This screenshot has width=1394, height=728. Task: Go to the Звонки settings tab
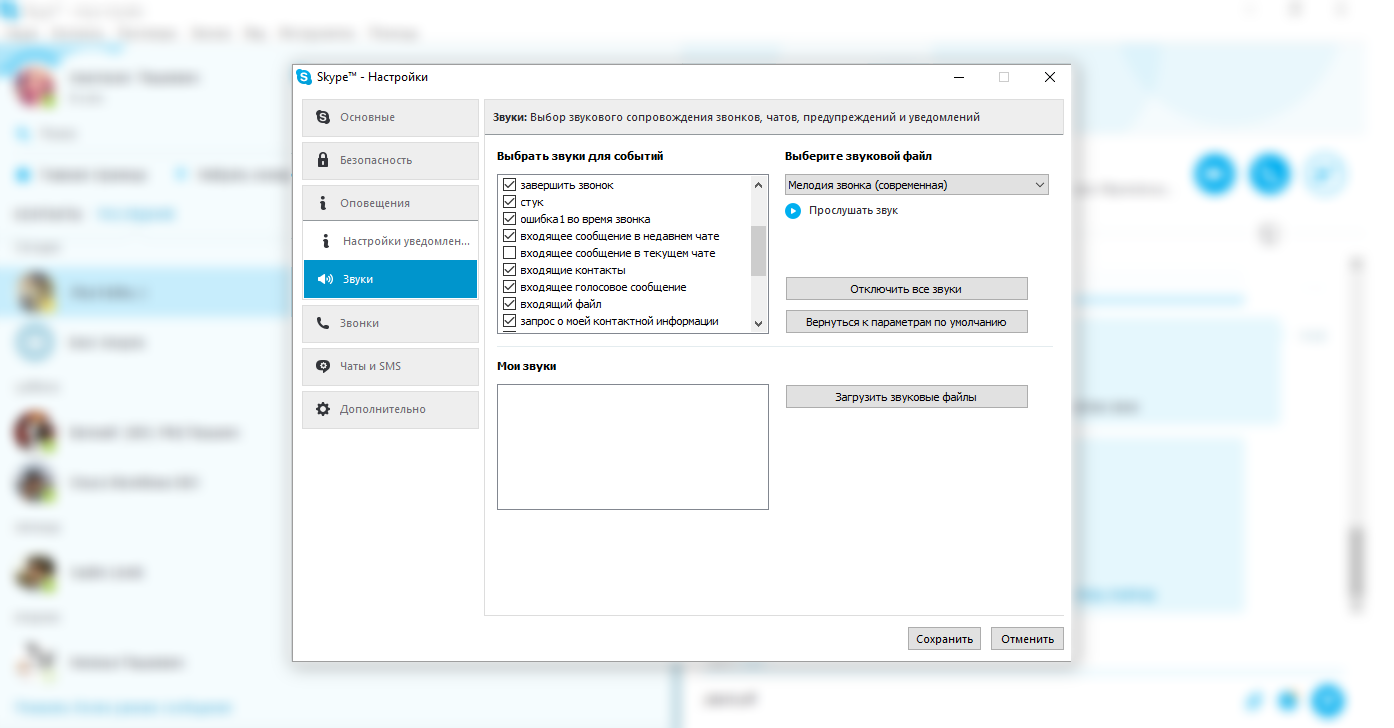pyautogui.click(x=391, y=323)
